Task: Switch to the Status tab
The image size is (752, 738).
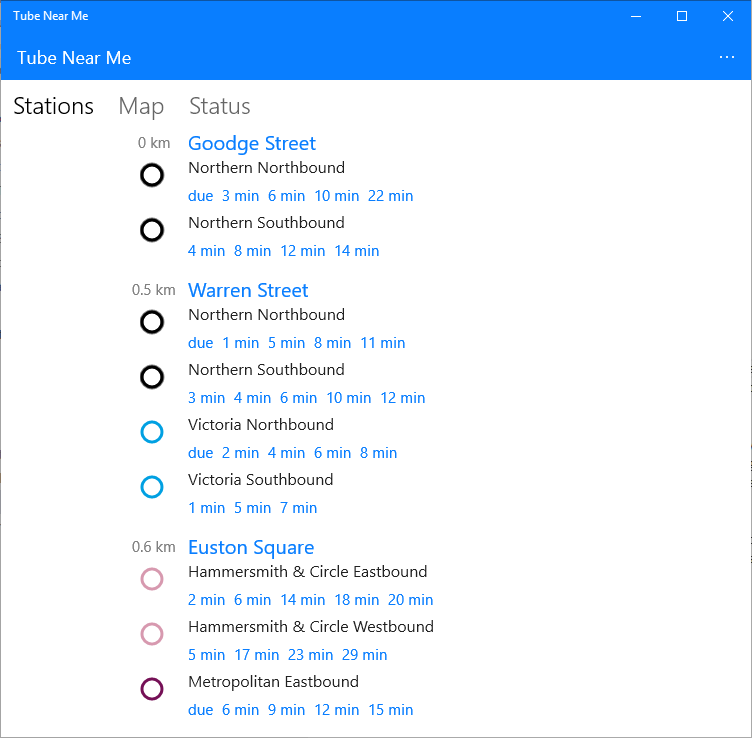Action: point(220,106)
